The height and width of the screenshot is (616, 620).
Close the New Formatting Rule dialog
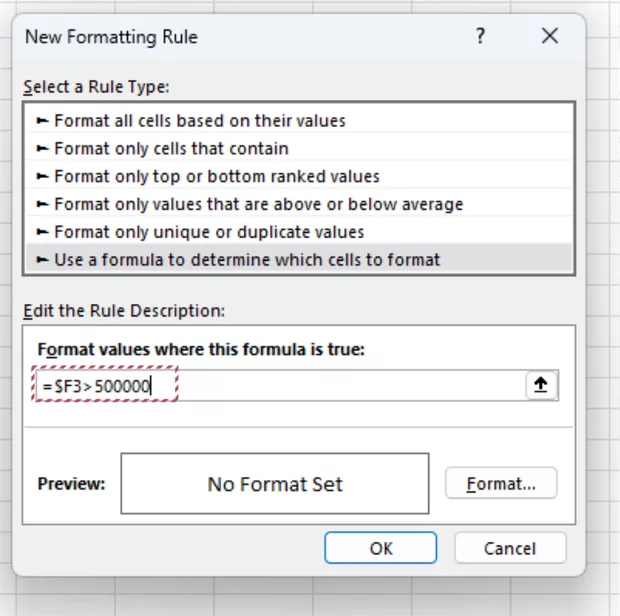(549, 37)
